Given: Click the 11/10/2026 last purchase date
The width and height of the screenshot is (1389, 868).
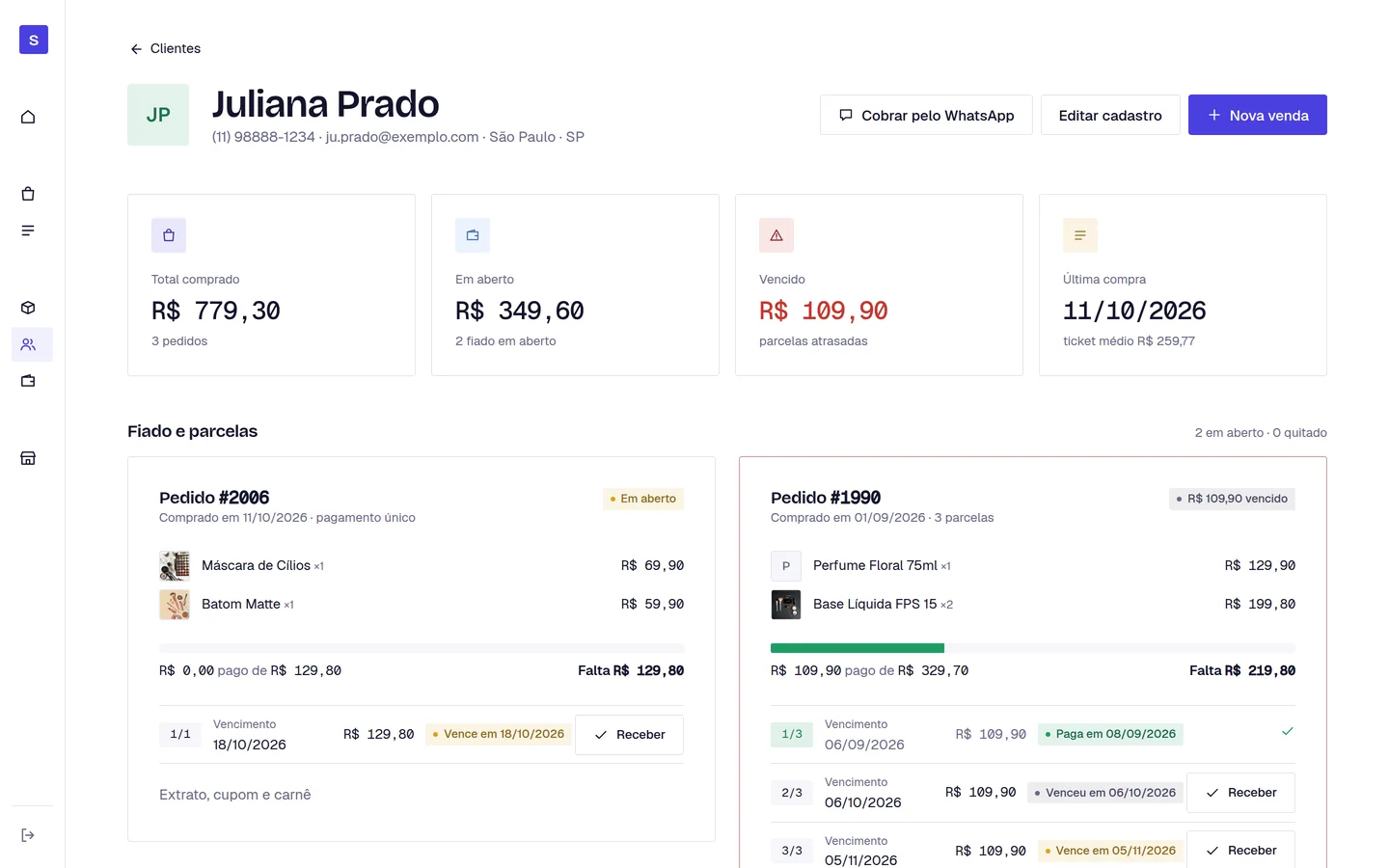Looking at the screenshot, I should tap(1134, 311).
